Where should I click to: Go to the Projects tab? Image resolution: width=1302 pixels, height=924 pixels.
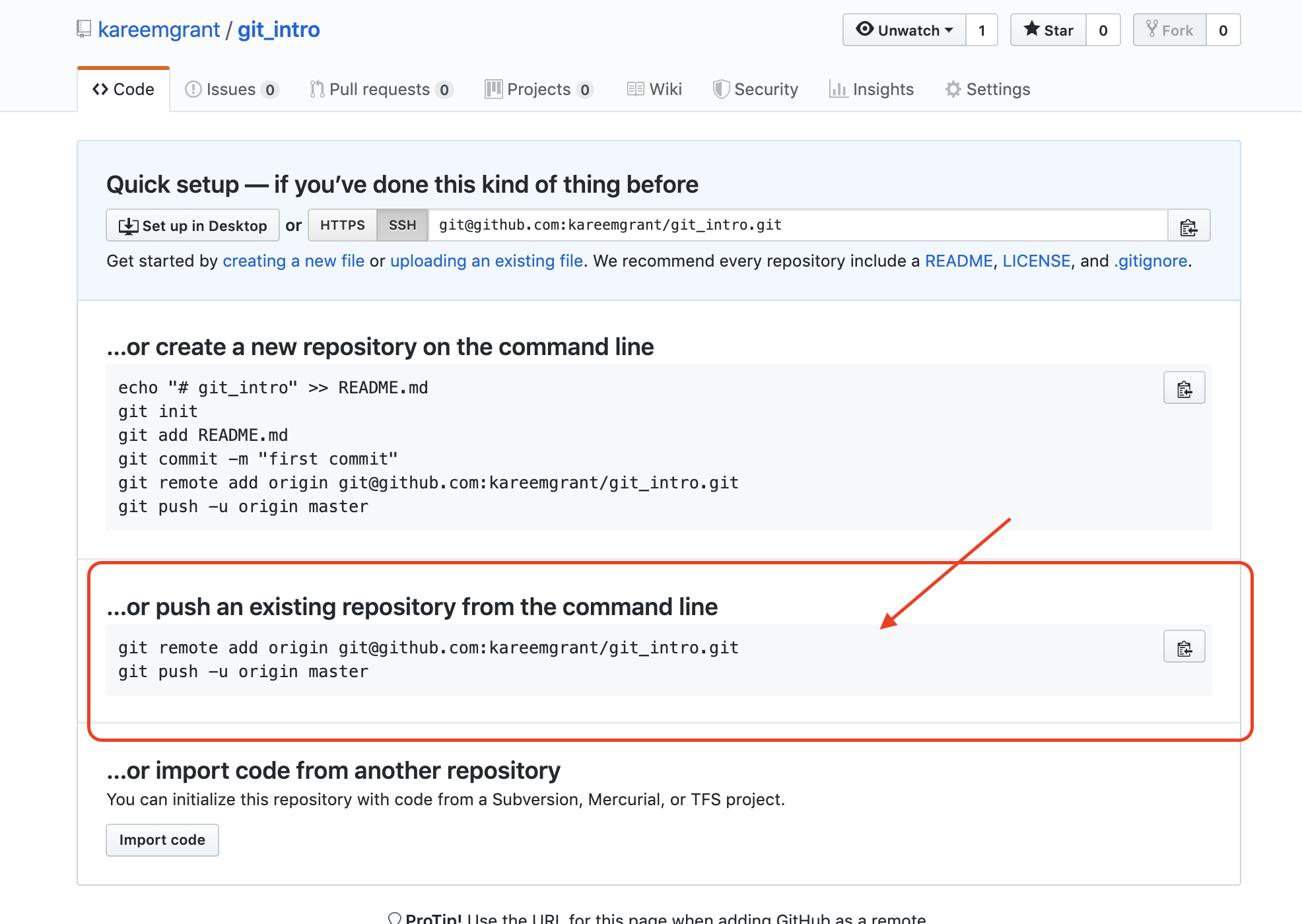[538, 89]
